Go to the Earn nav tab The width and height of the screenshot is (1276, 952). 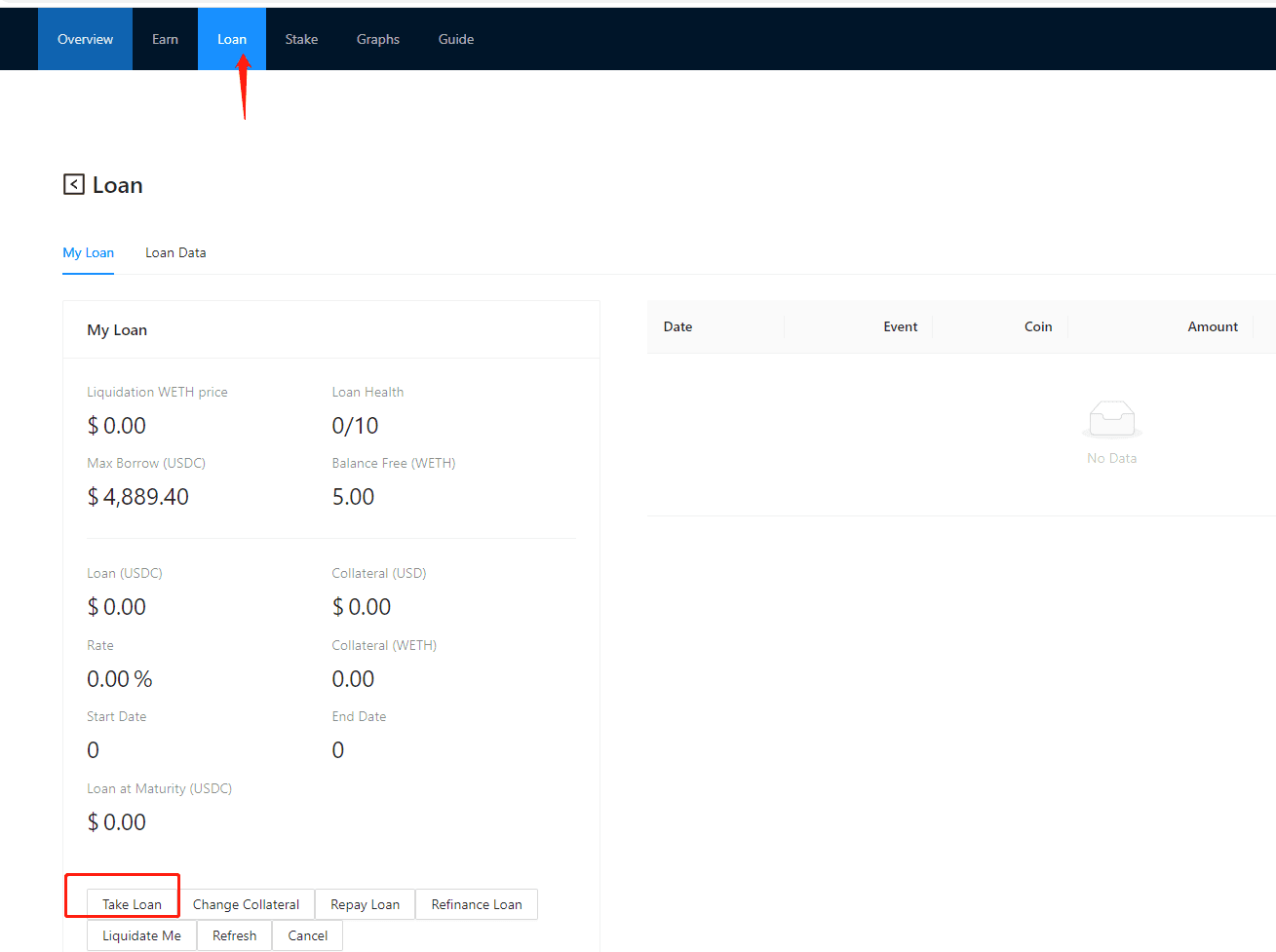165,39
